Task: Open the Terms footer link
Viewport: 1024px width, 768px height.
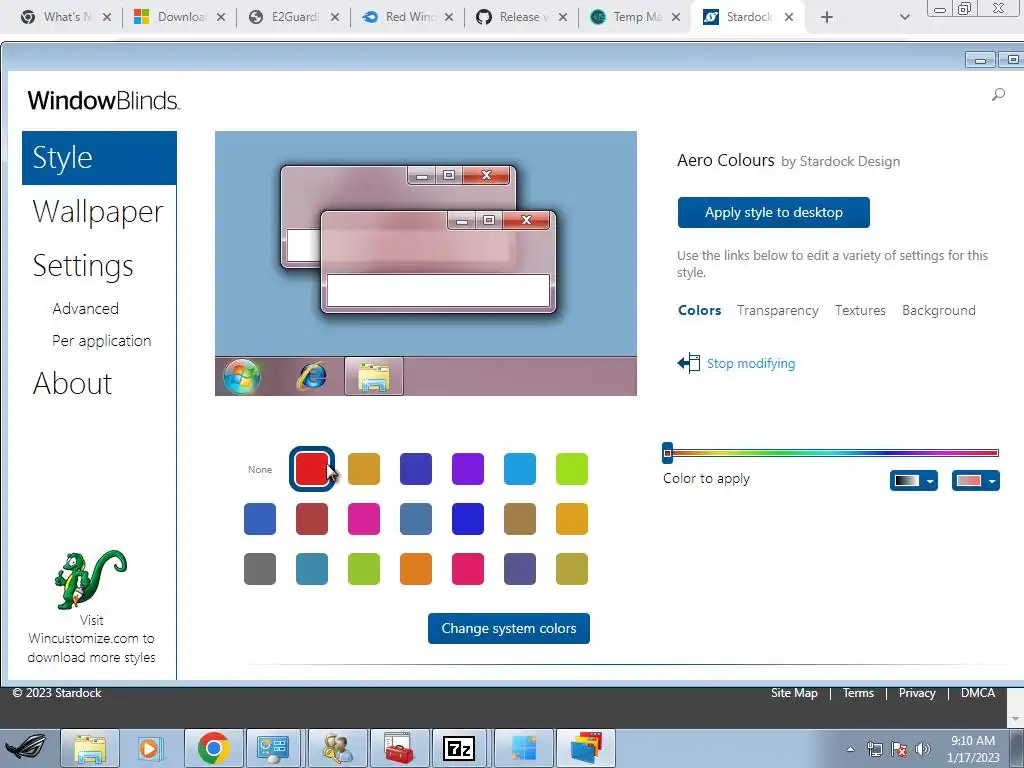Action: click(858, 693)
